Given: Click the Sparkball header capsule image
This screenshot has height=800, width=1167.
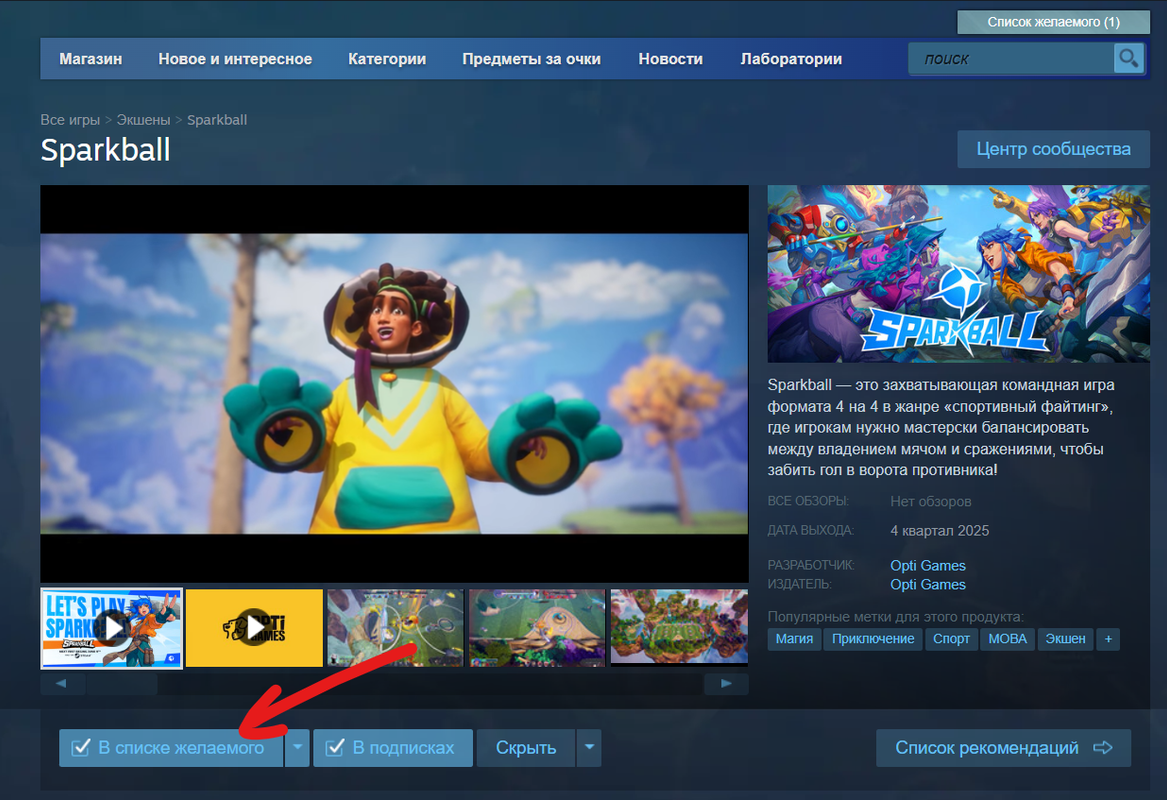Looking at the screenshot, I should coord(959,274).
